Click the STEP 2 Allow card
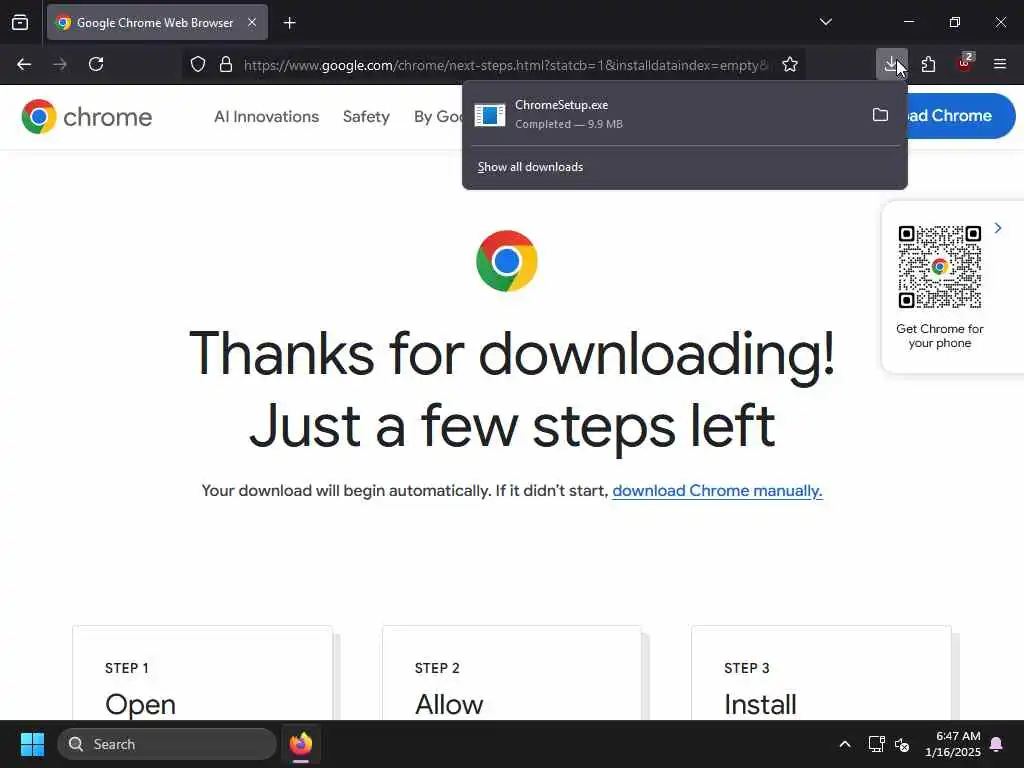The height and width of the screenshot is (768, 1024). click(x=512, y=673)
